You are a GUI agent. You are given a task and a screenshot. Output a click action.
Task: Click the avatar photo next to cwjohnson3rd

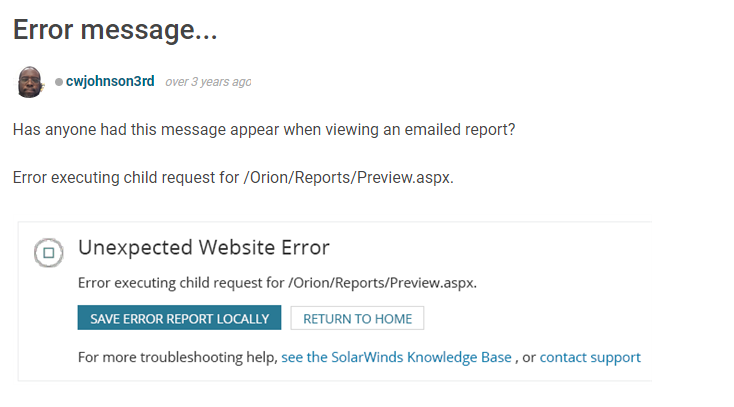point(30,82)
